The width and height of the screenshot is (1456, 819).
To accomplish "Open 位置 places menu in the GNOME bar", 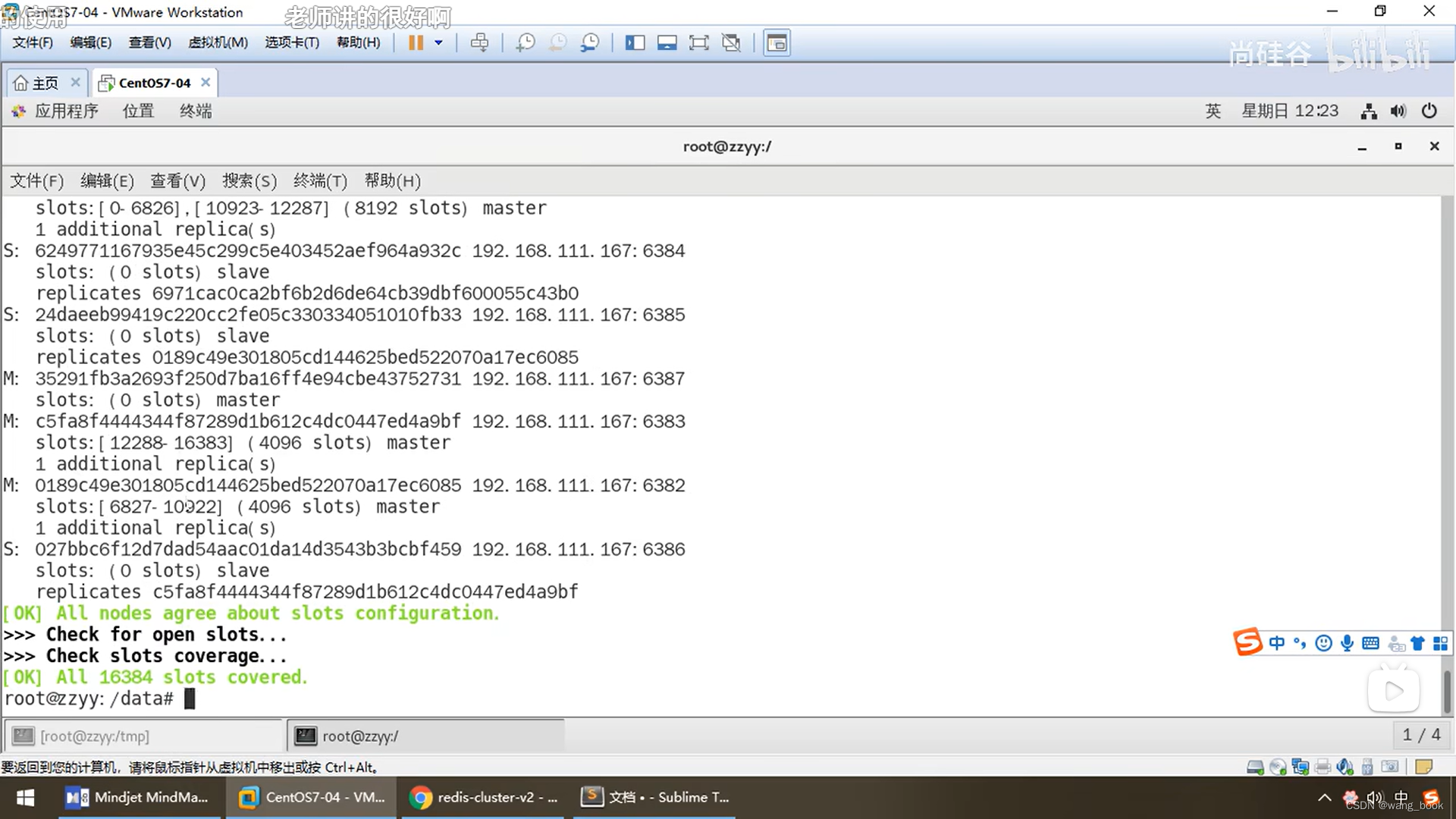I will (x=138, y=111).
